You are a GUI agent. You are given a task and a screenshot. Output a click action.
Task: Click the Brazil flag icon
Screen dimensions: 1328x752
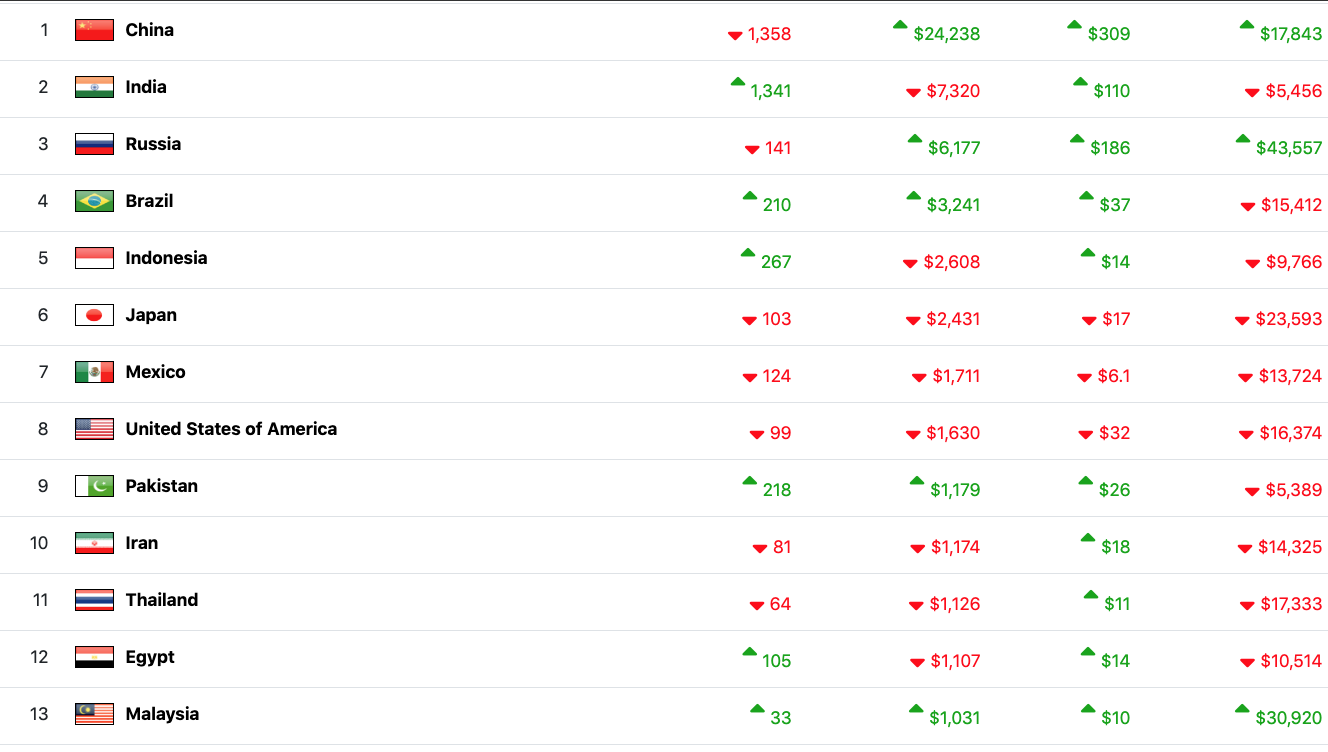tap(94, 201)
